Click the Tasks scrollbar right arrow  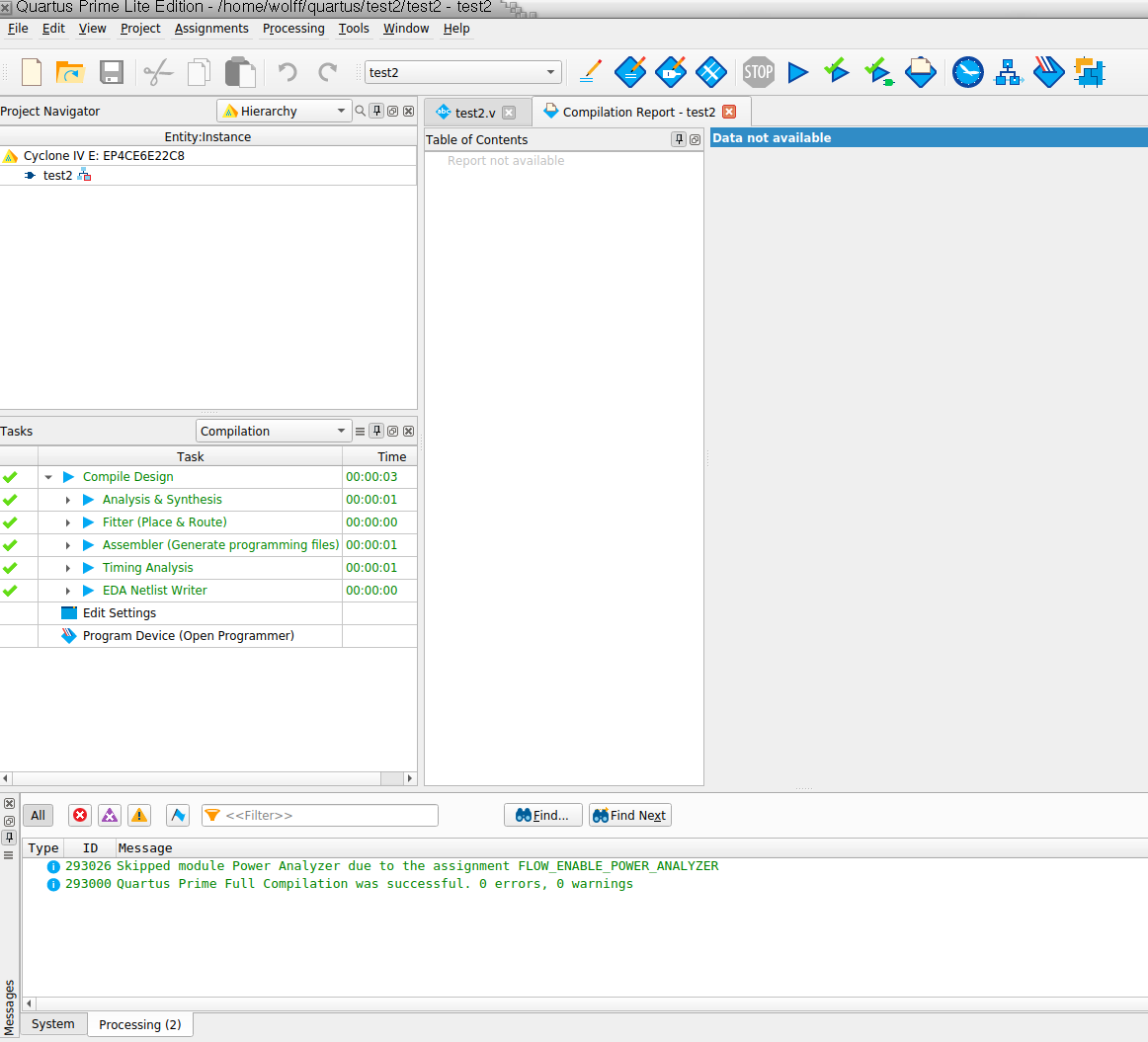click(x=409, y=778)
